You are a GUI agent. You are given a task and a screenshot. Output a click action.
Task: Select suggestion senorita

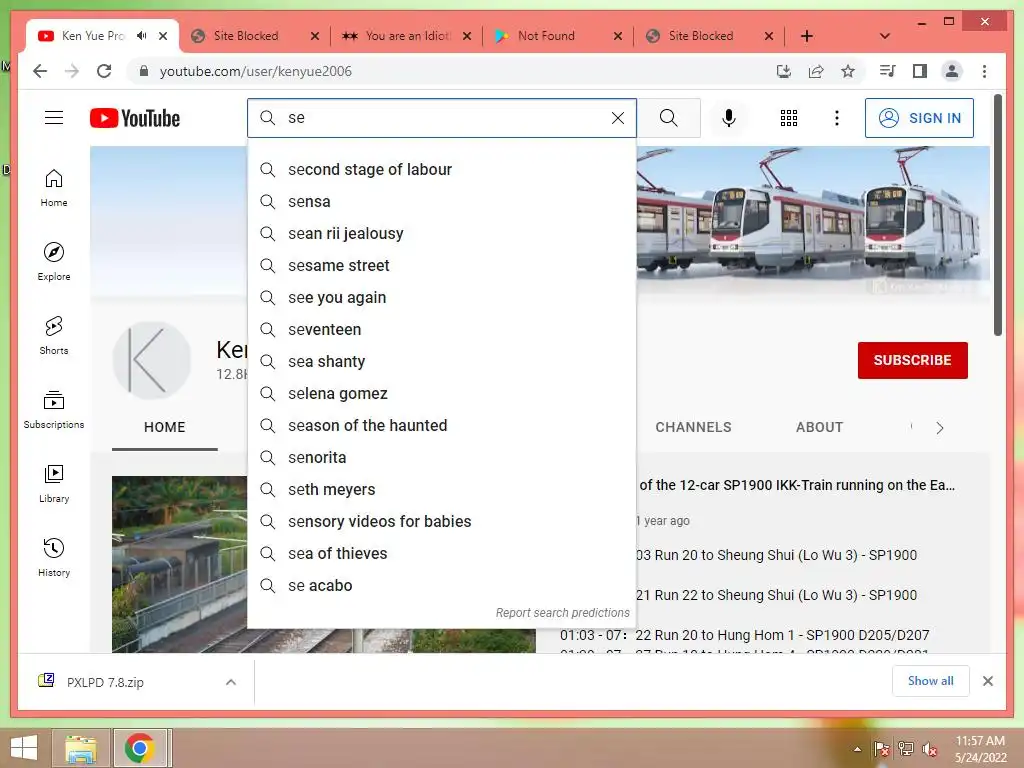[441, 458]
